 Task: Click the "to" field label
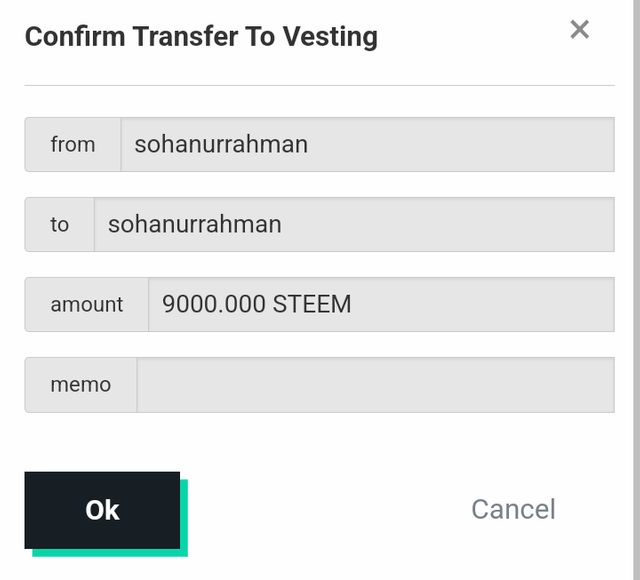pos(60,224)
